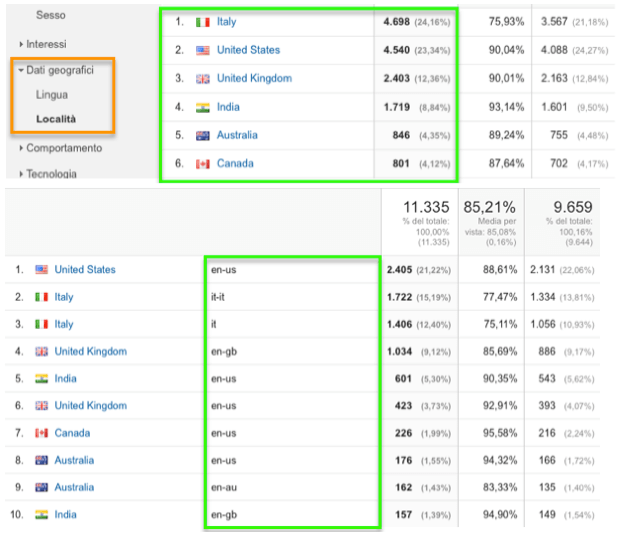Screen dimensions: 618x534
Task: Open the United Kingdom link with 2.403 sessions
Action: pos(254,78)
